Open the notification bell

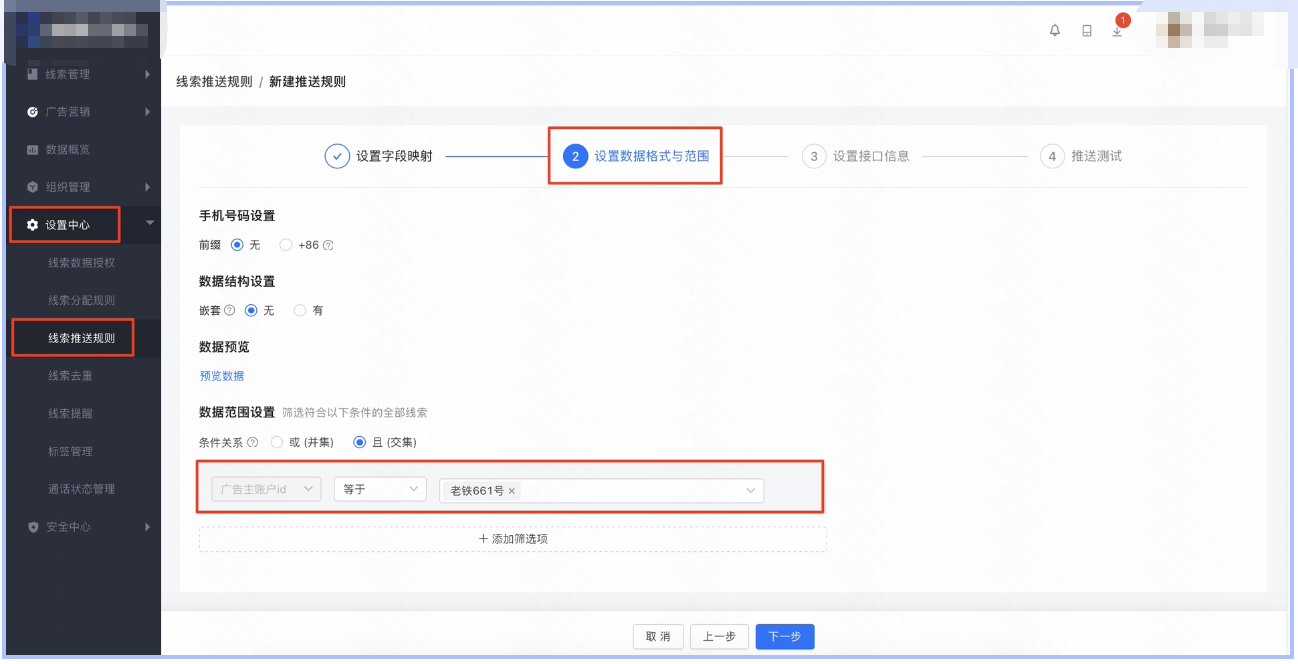(x=1055, y=31)
